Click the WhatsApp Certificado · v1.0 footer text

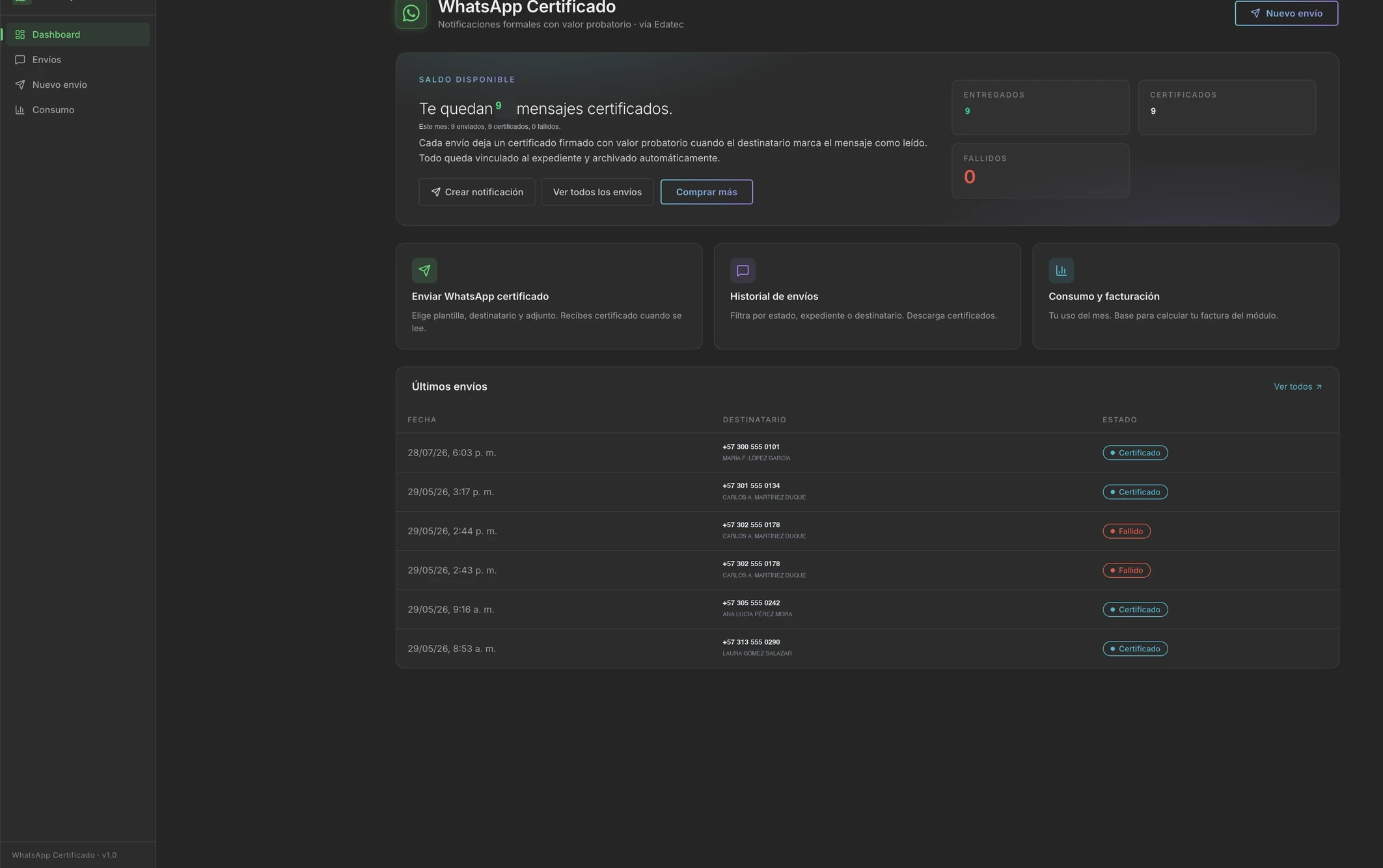64,856
